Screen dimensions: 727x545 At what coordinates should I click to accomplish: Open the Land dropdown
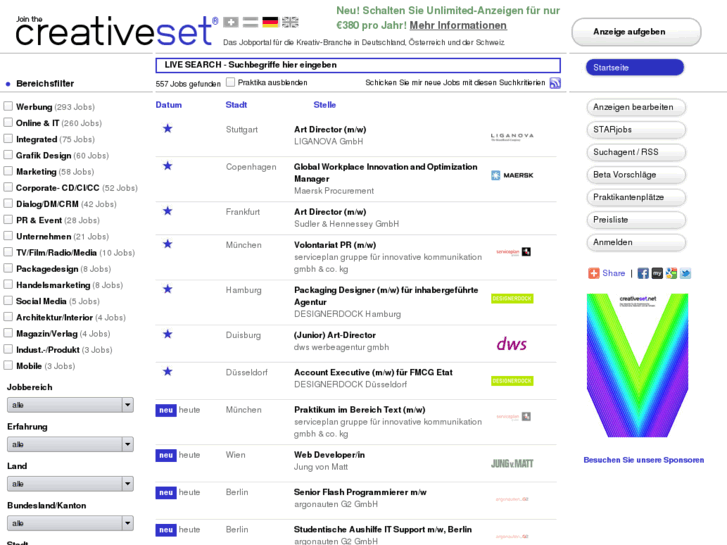tap(70, 484)
